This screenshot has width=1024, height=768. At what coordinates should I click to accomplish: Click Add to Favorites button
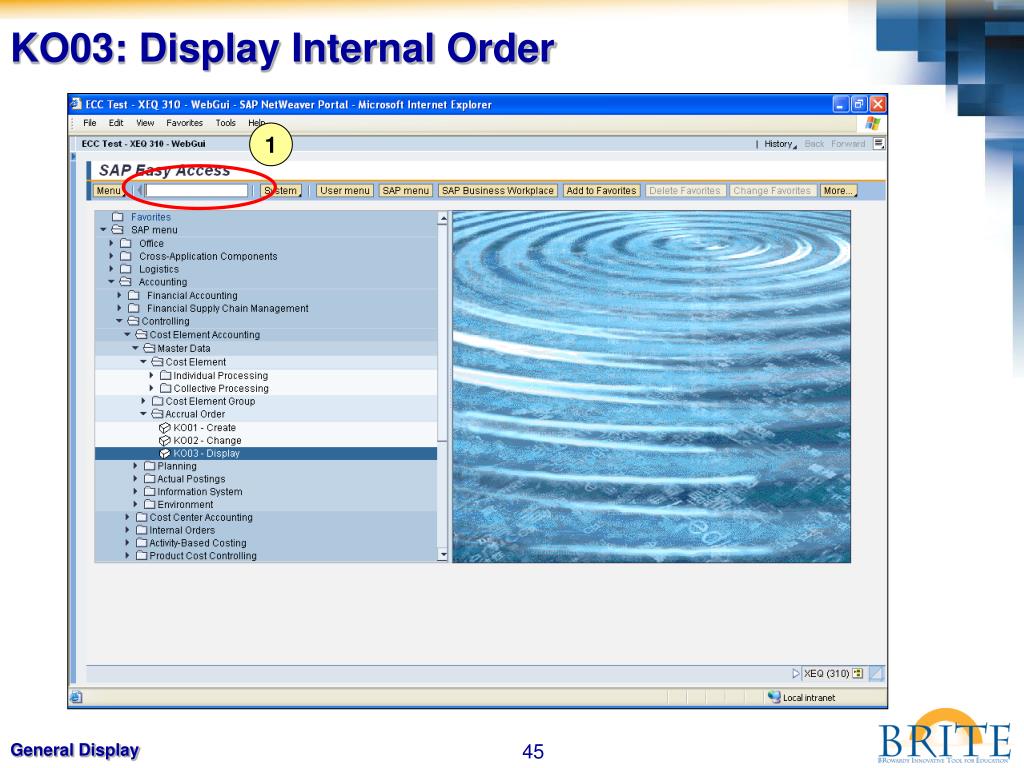point(601,191)
